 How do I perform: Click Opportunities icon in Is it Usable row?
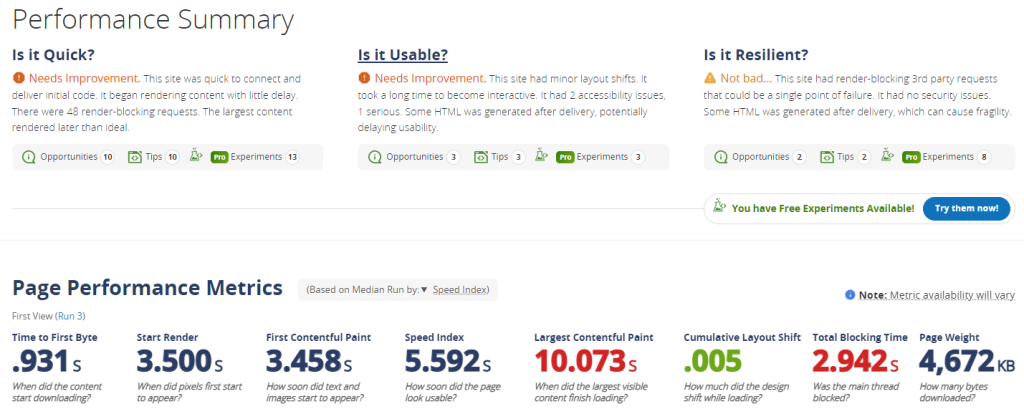click(x=374, y=157)
